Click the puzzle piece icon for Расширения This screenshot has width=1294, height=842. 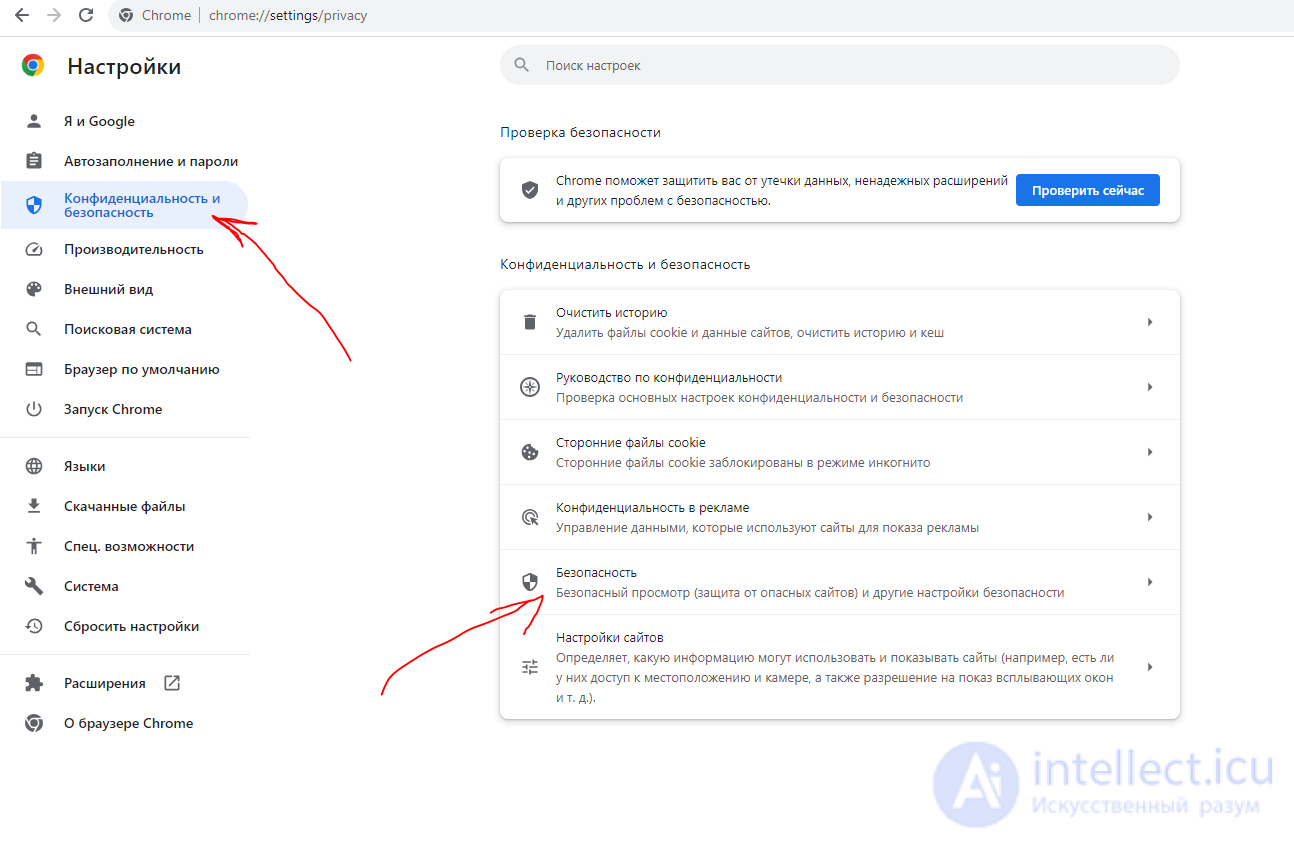point(34,683)
